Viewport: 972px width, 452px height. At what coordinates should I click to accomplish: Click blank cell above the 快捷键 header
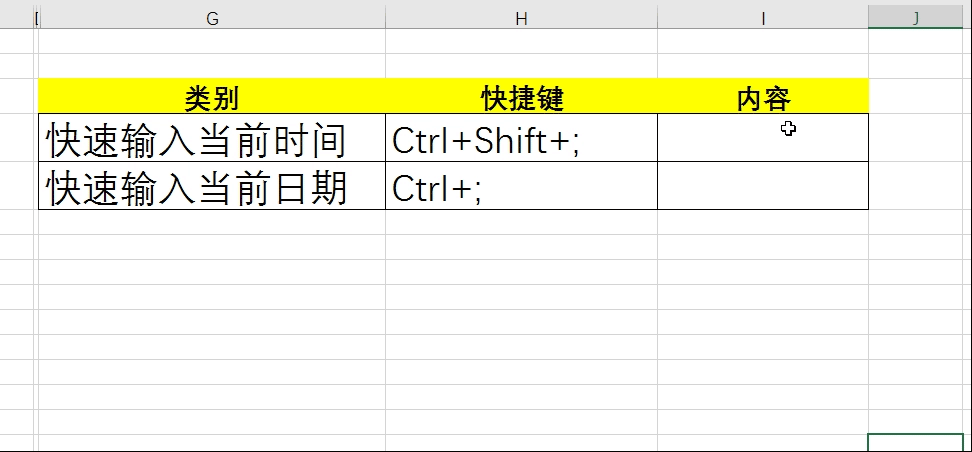[x=521, y=66]
